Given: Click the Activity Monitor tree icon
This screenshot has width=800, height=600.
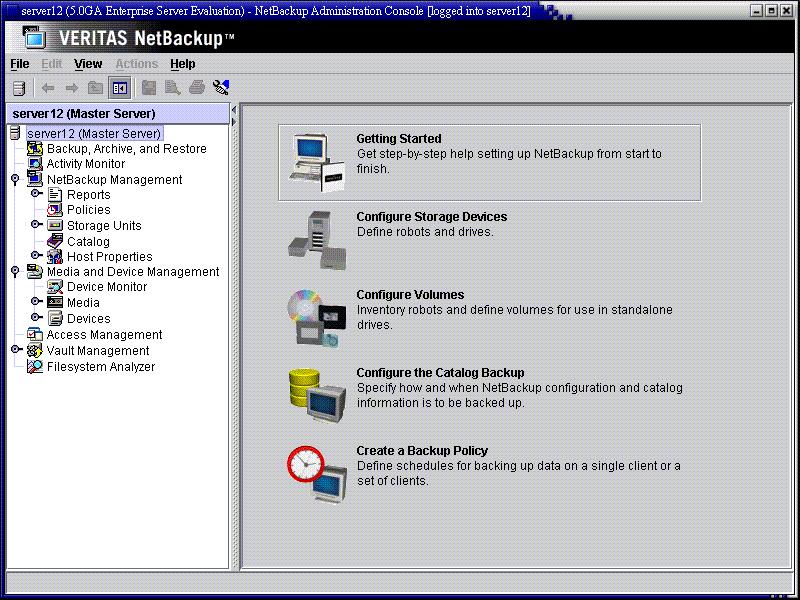Looking at the screenshot, I should [35, 164].
